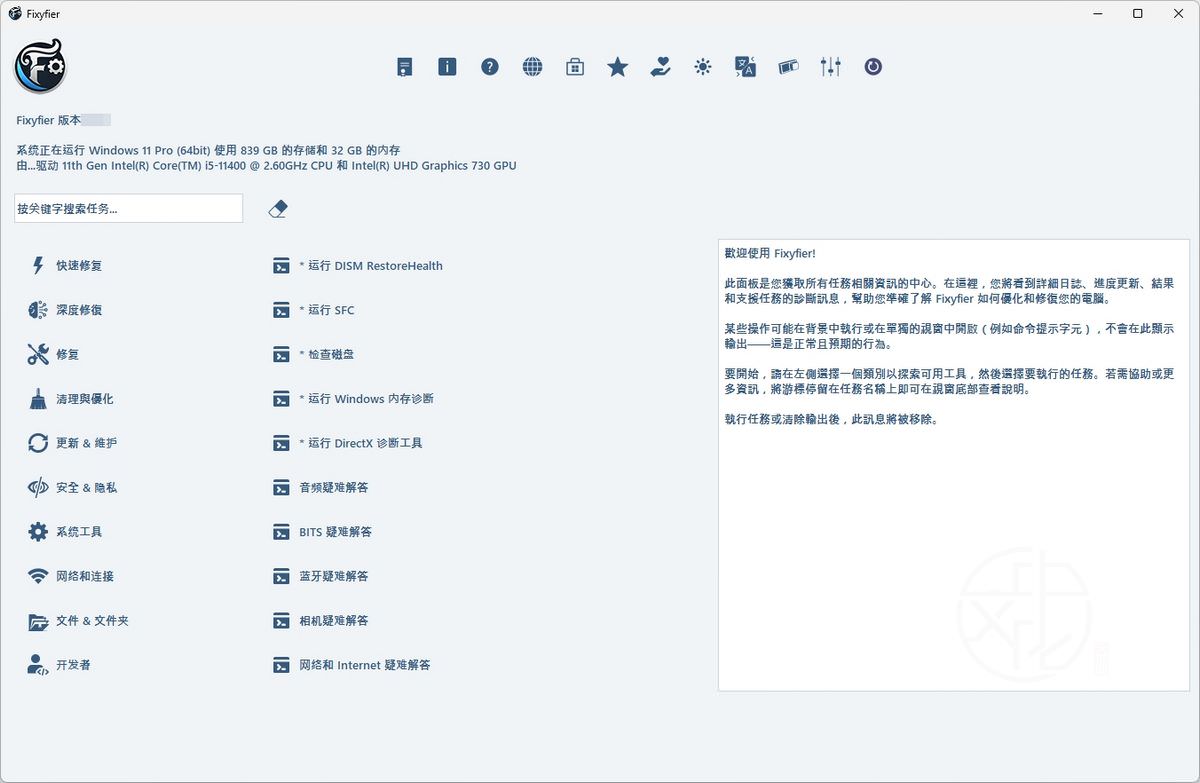Click the toolbox icon in the toolbar
This screenshot has width=1200, height=783.
pos(575,66)
